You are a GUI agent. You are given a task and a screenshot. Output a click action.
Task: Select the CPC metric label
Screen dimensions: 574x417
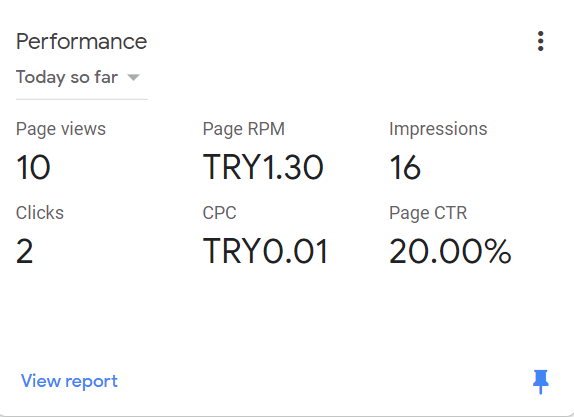pos(220,213)
